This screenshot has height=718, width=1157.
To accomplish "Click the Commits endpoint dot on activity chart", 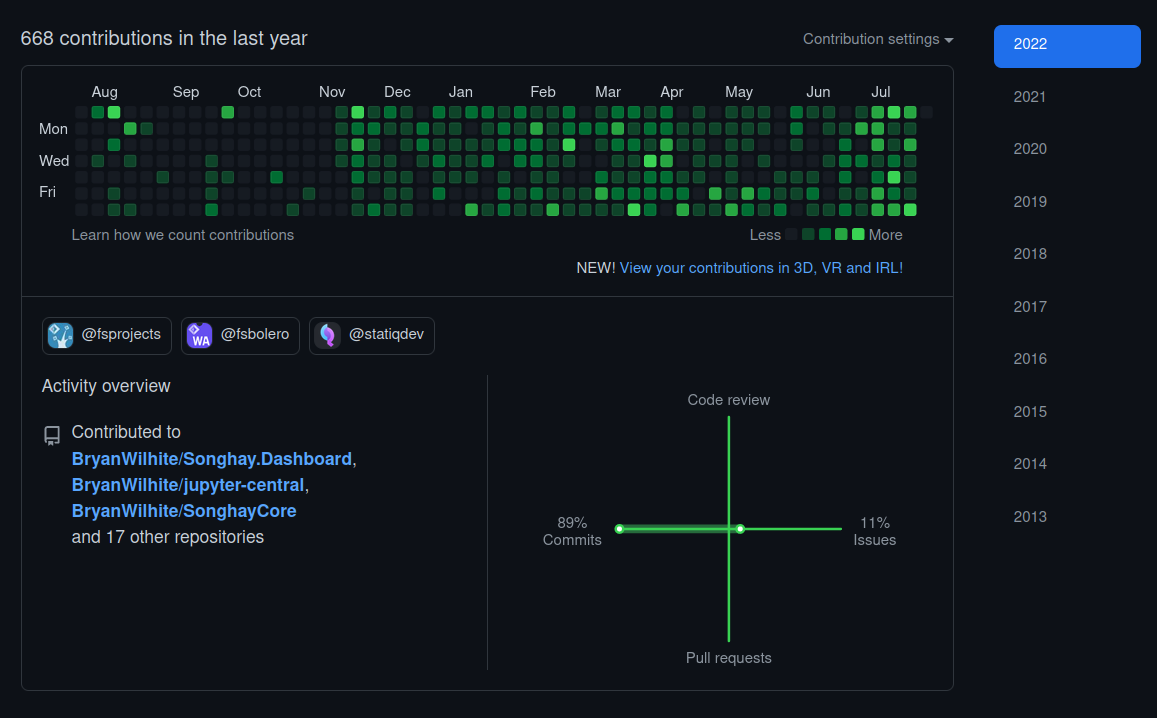I will tap(620, 528).
